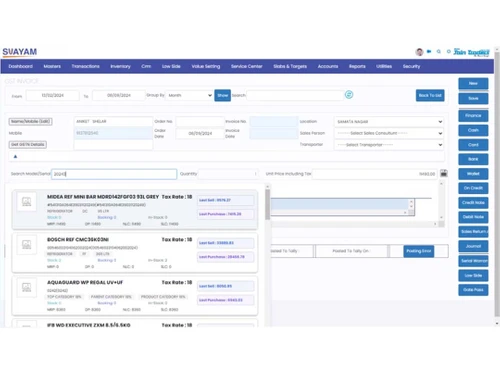Click the On Credit button

click(x=473, y=188)
